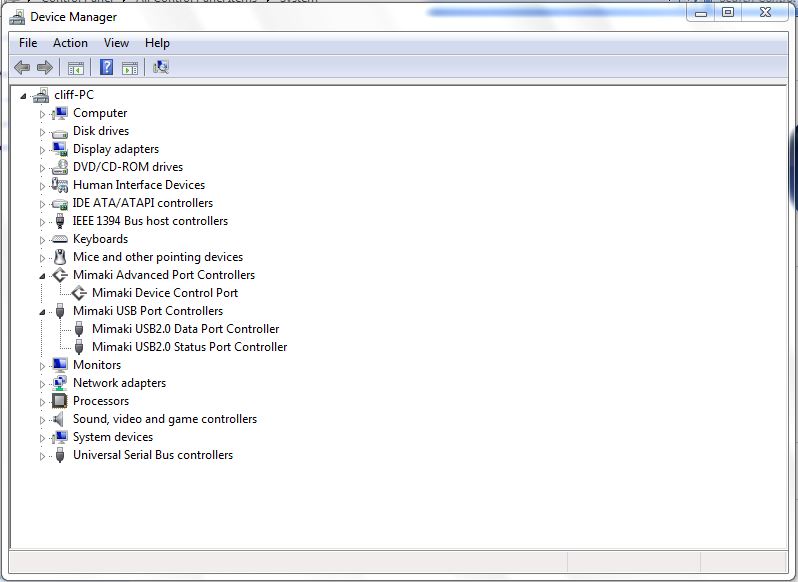Click the Disk drives icon
798x582 pixels.
click(60, 132)
